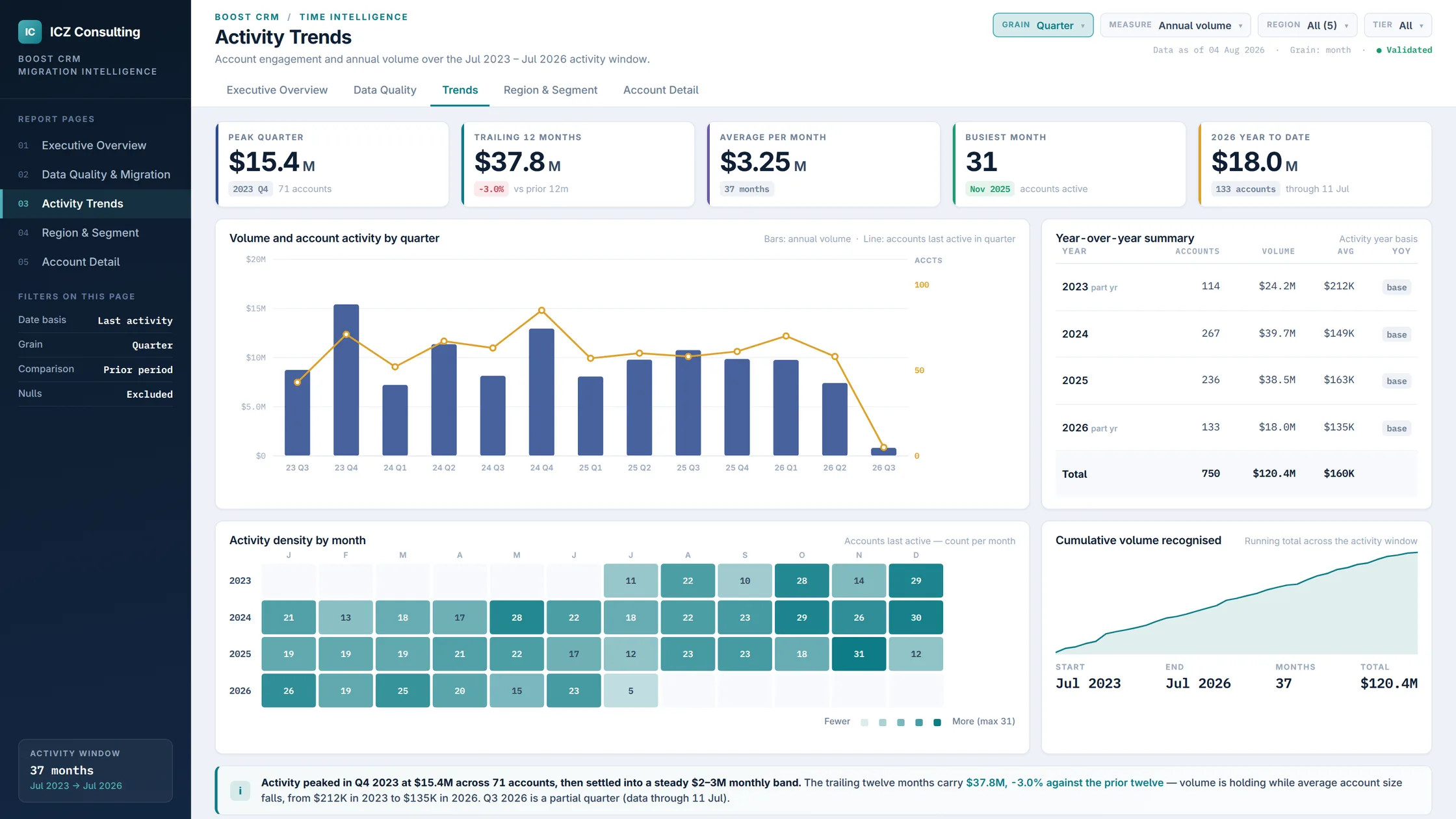Image resolution: width=1456 pixels, height=819 pixels.
Task: Click the Activity Window 37 months card
Action: [x=96, y=770]
